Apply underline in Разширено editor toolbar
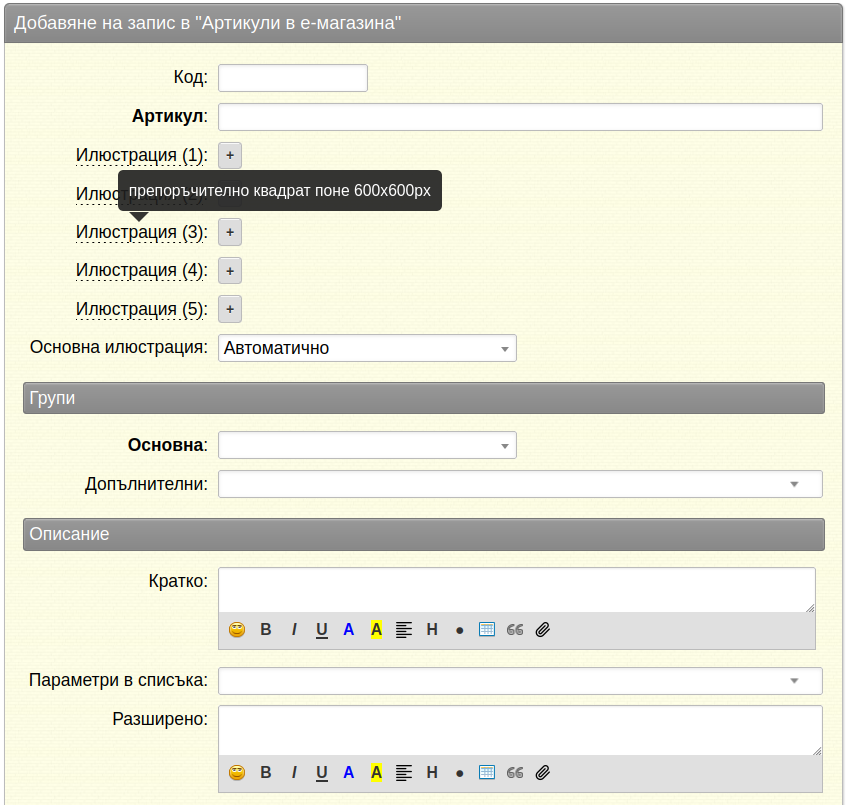The image size is (847, 805). click(x=321, y=773)
